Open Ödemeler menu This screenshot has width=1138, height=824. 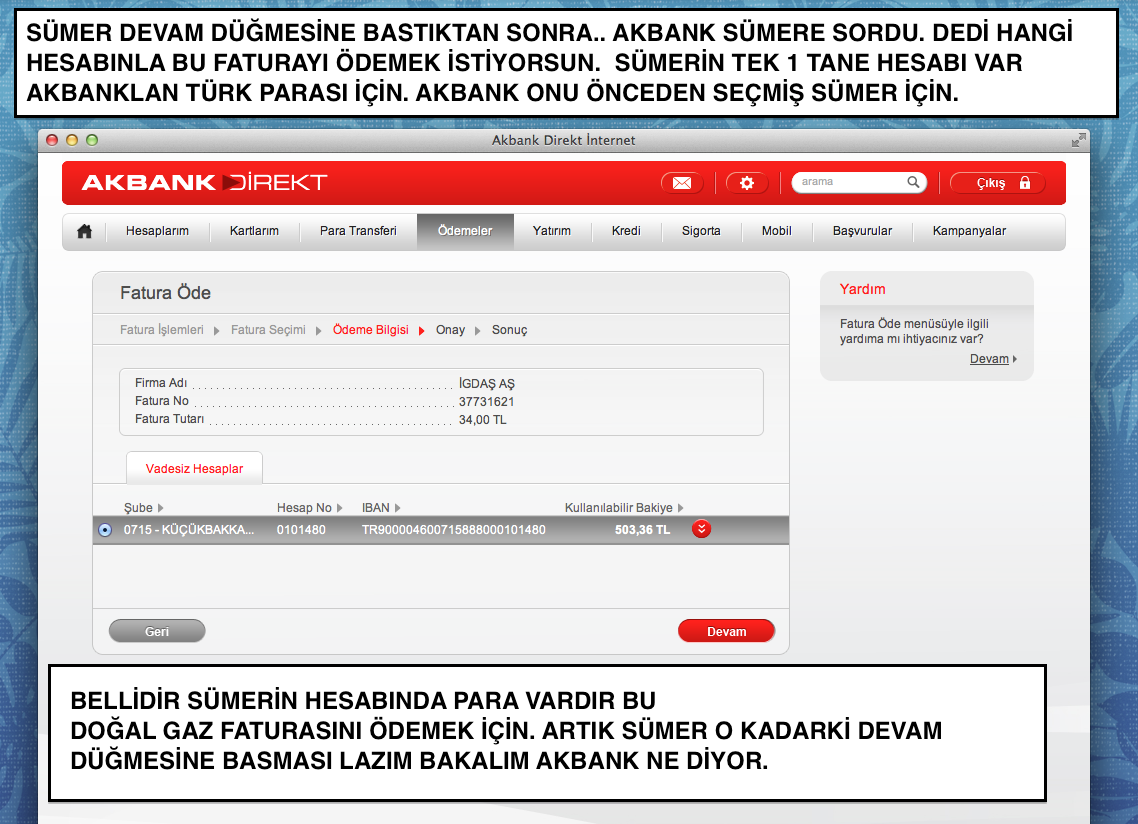click(465, 231)
